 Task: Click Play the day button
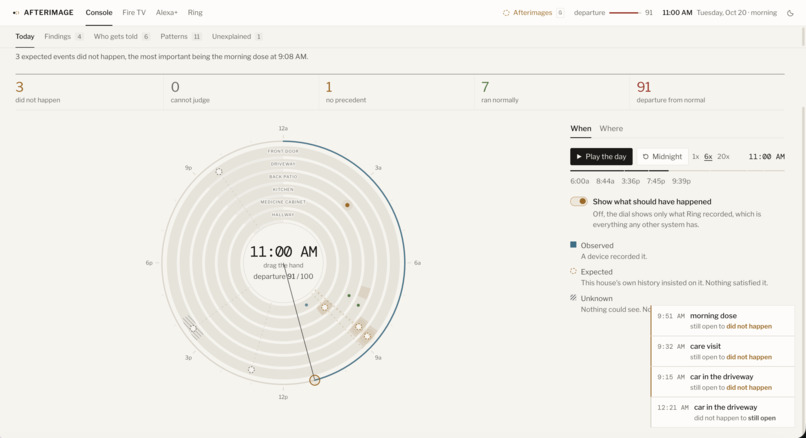click(601, 156)
